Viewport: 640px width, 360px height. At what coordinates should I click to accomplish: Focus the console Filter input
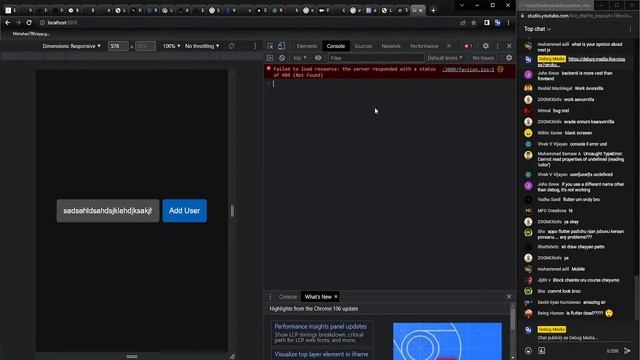click(376, 58)
